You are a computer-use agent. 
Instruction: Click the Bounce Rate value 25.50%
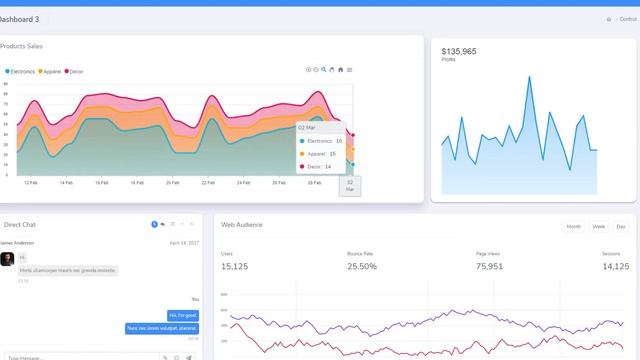(x=362, y=267)
